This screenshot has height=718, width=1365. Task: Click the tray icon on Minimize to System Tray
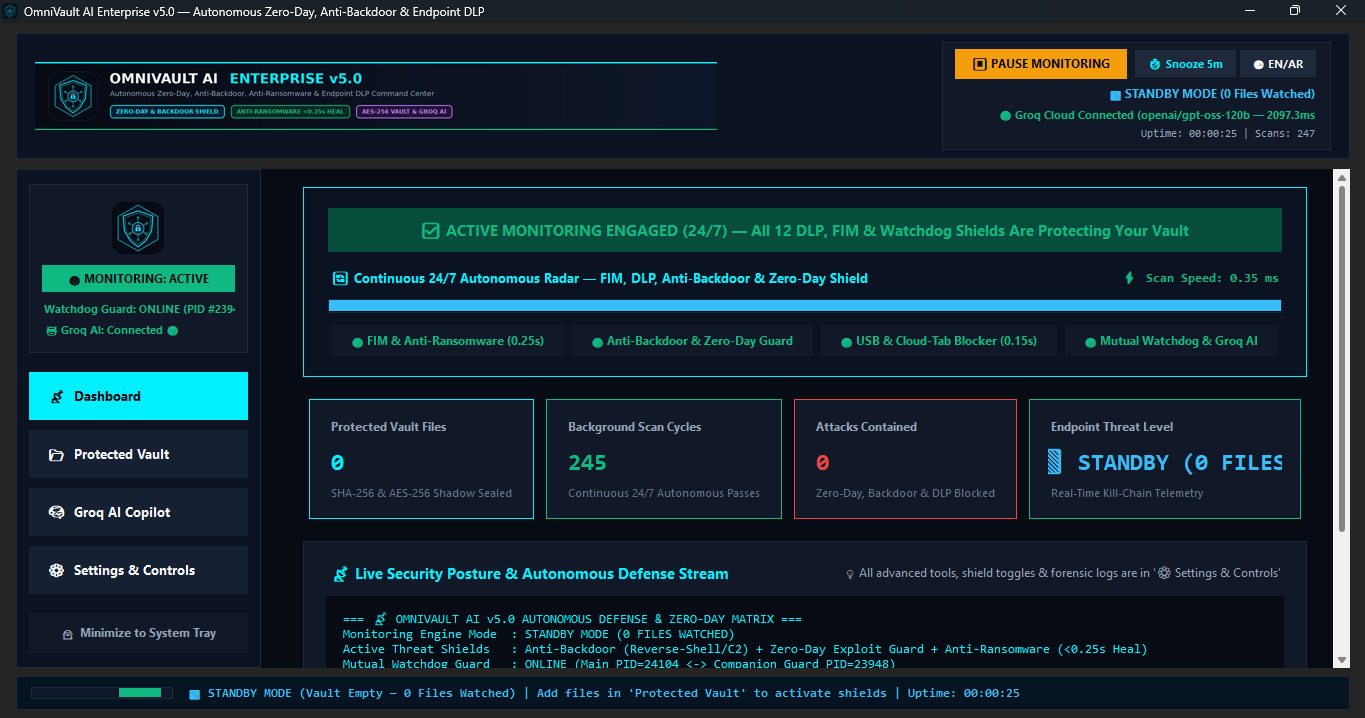coord(68,634)
